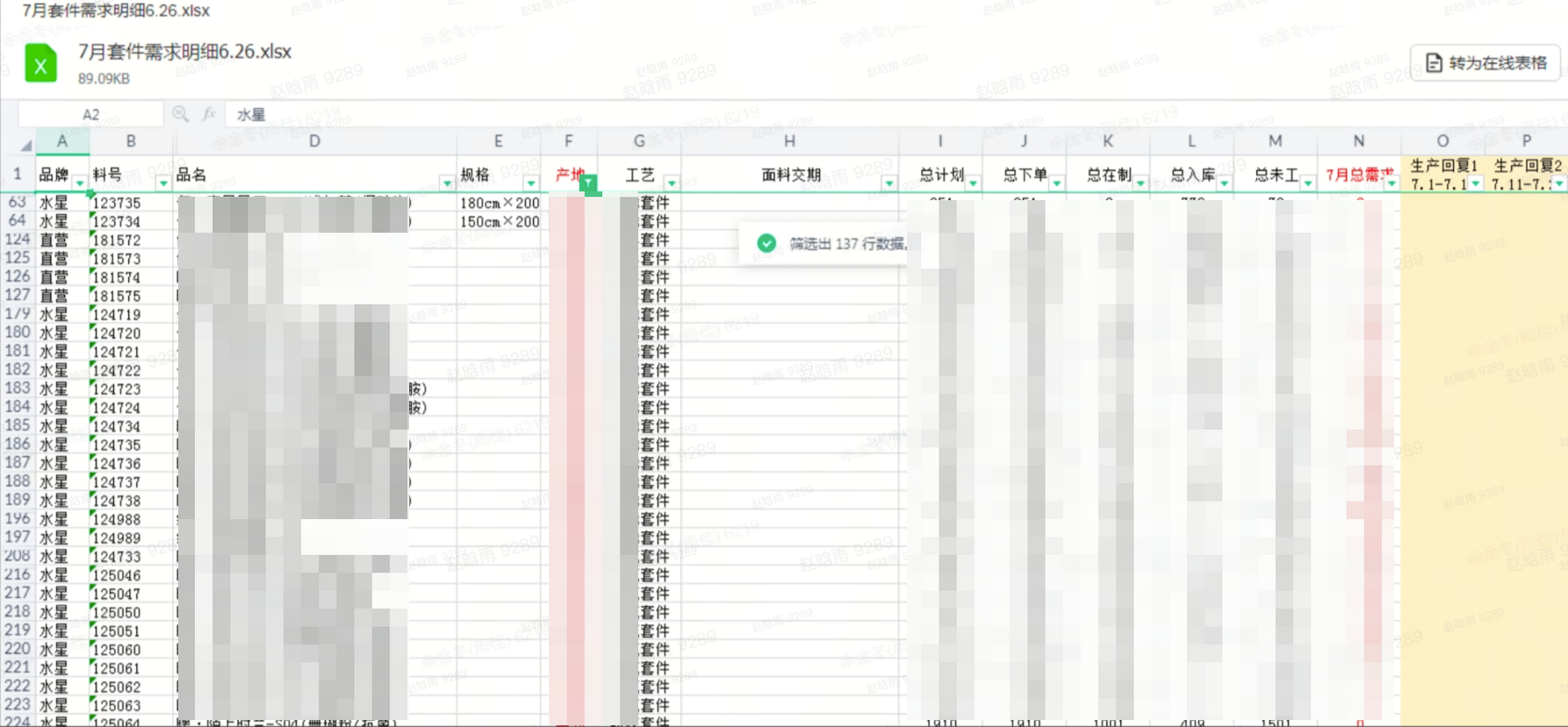
Task: Click the green Excel file icon
Action: click(x=40, y=64)
